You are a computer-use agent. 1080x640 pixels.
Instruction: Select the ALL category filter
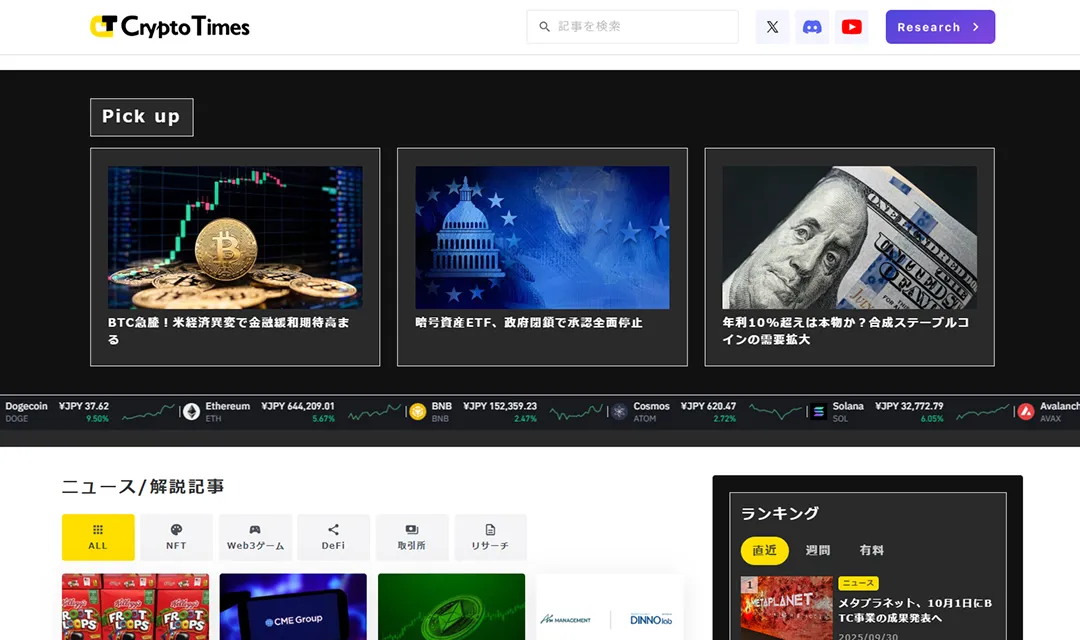click(98, 537)
